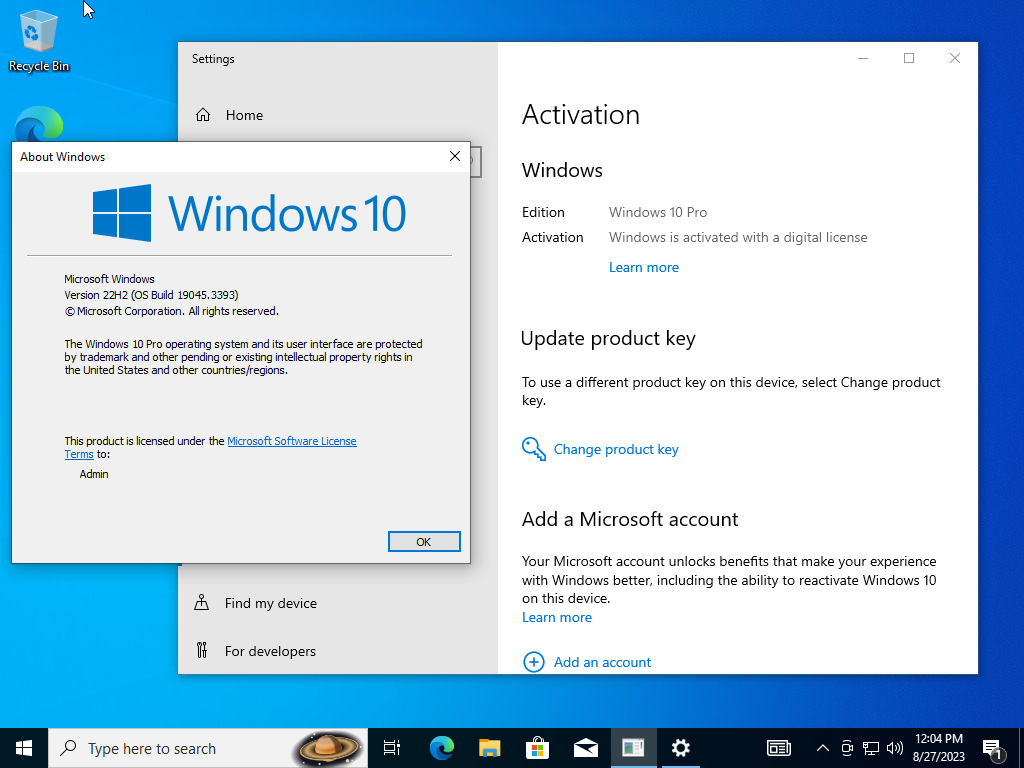
Task: Open Task View from the taskbar
Action: 392,748
